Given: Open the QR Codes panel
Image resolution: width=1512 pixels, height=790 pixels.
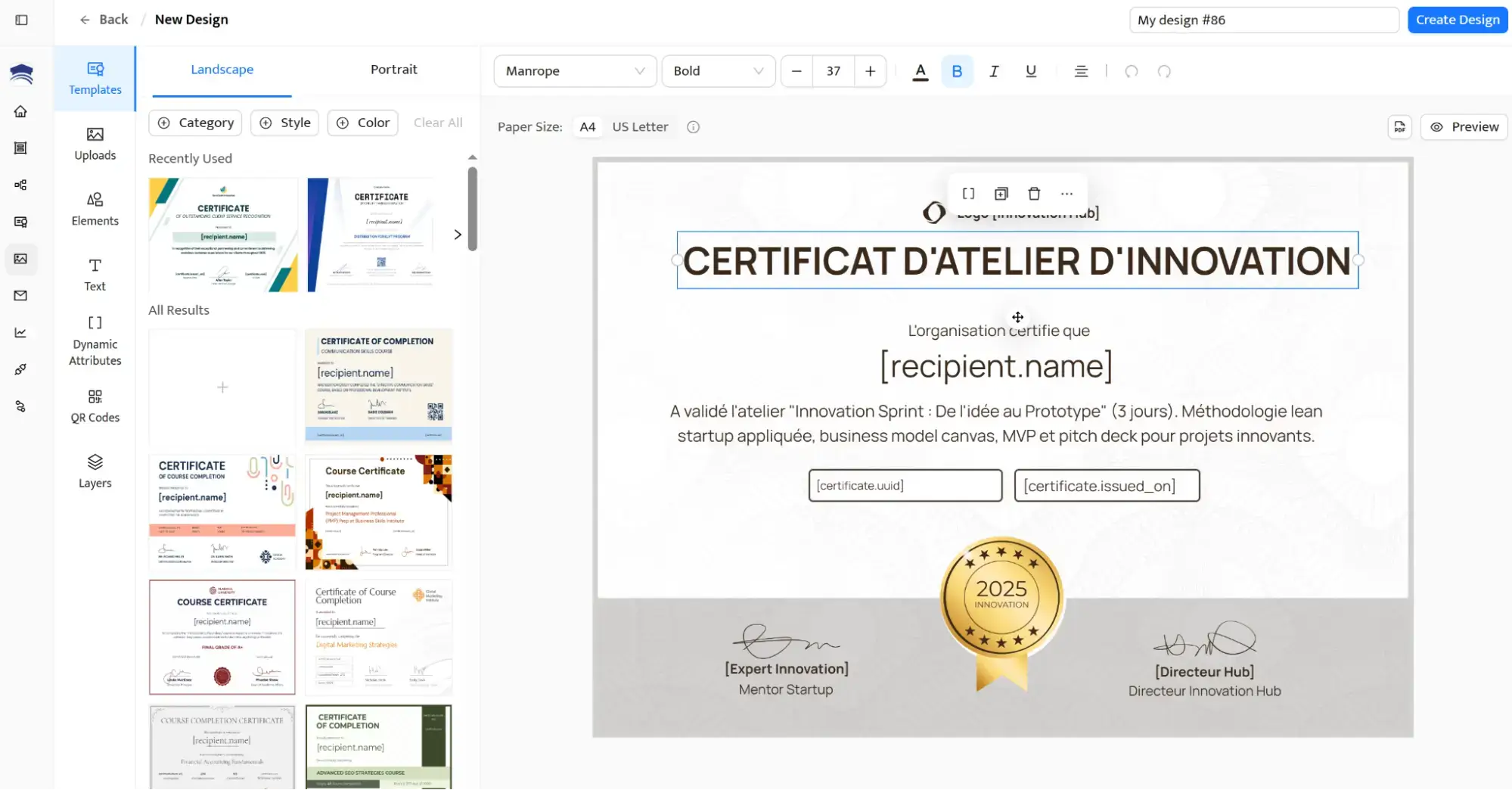Looking at the screenshot, I should pos(95,406).
